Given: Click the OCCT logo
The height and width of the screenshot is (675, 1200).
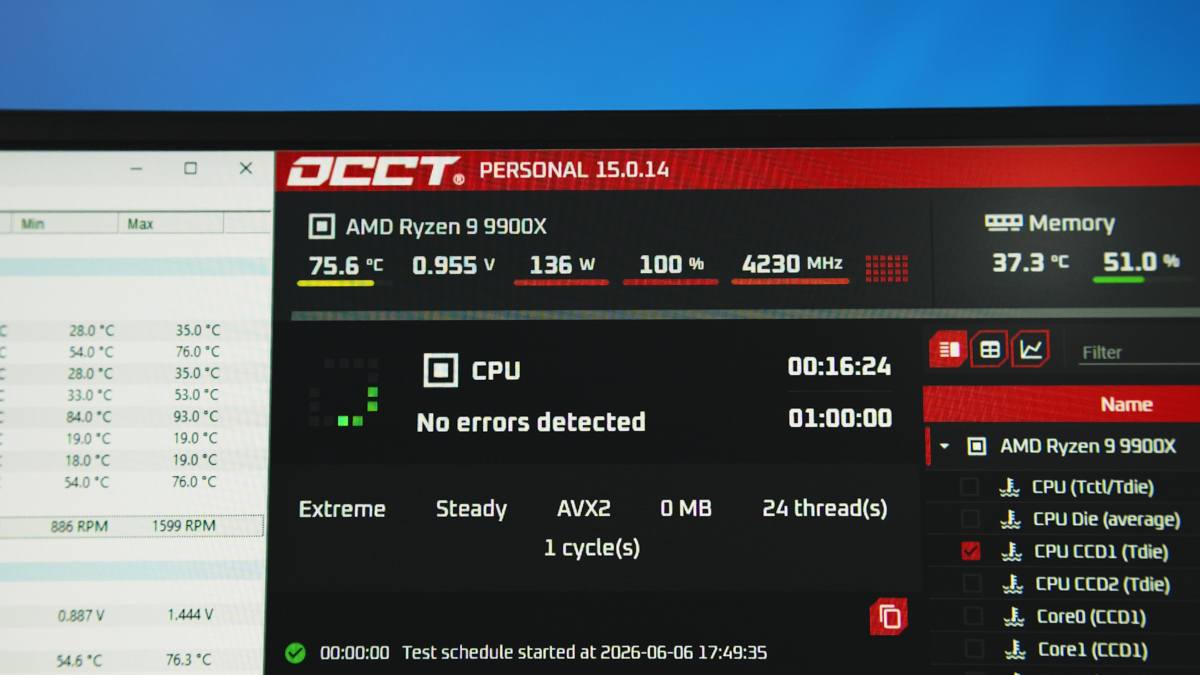Looking at the screenshot, I should click(x=375, y=171).
